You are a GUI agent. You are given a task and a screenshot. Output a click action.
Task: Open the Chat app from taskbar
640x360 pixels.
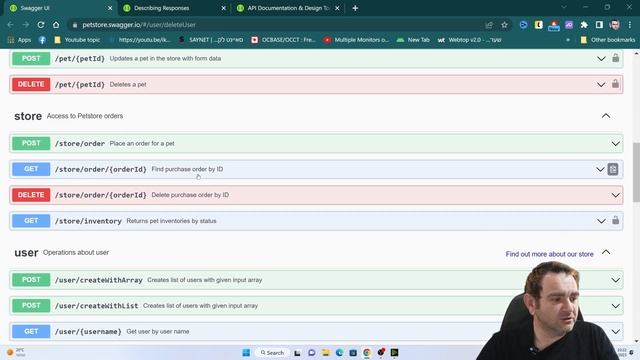coord(311,352)
